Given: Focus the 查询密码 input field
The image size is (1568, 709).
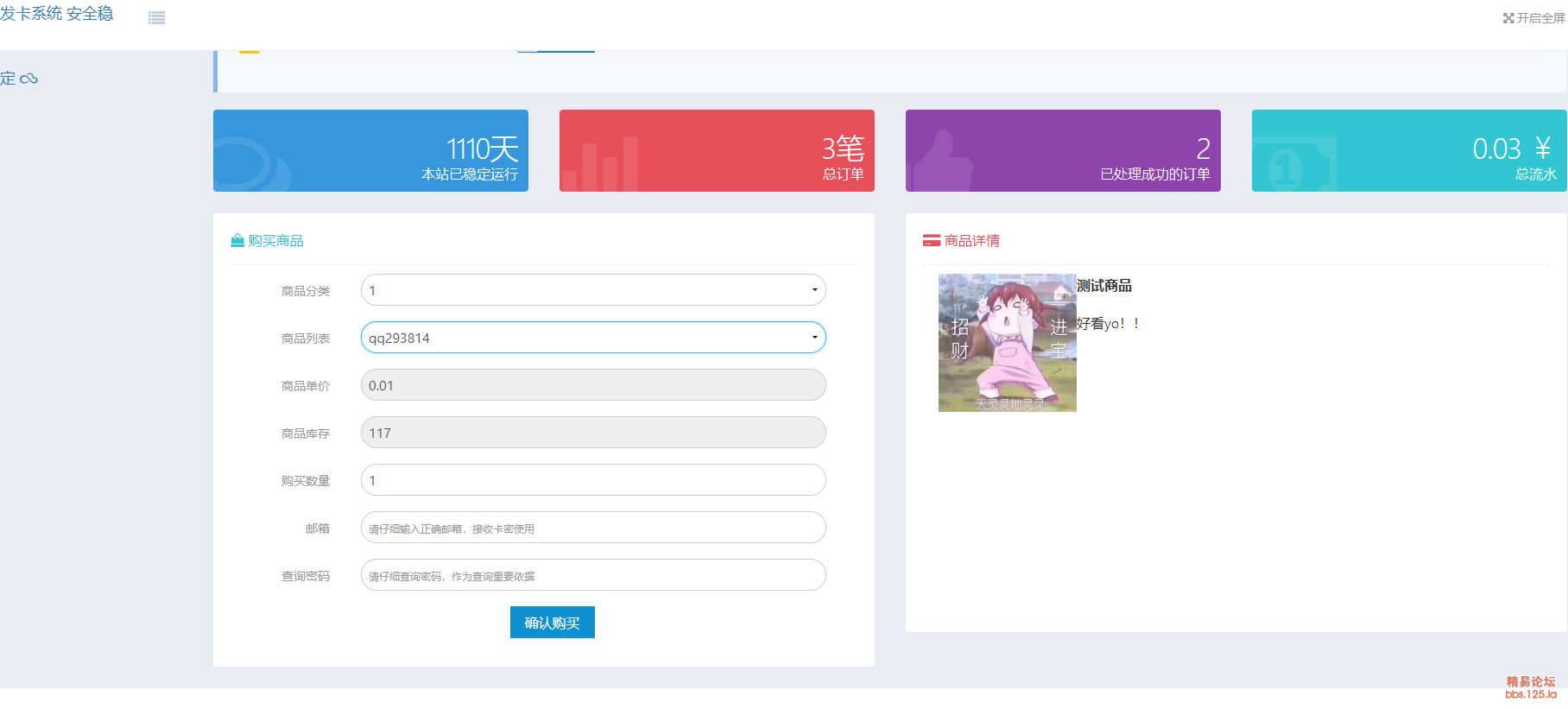Looking at the screenshot, I should pyautogui.click(x=593, y=575).
